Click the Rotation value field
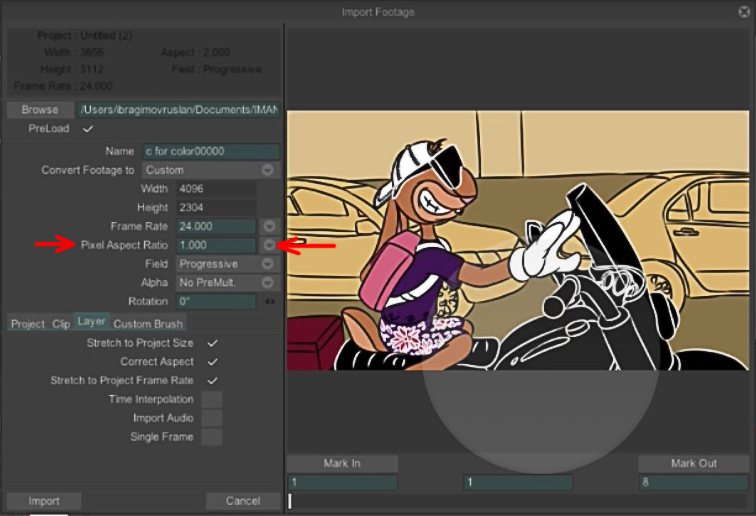This screenshot has height=516, width=756. 216,302
